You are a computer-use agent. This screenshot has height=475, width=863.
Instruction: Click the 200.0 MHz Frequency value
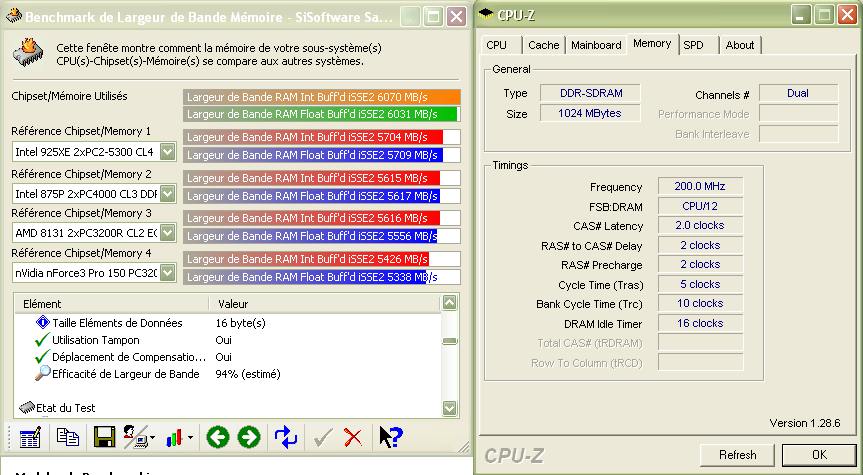(700, 186)
